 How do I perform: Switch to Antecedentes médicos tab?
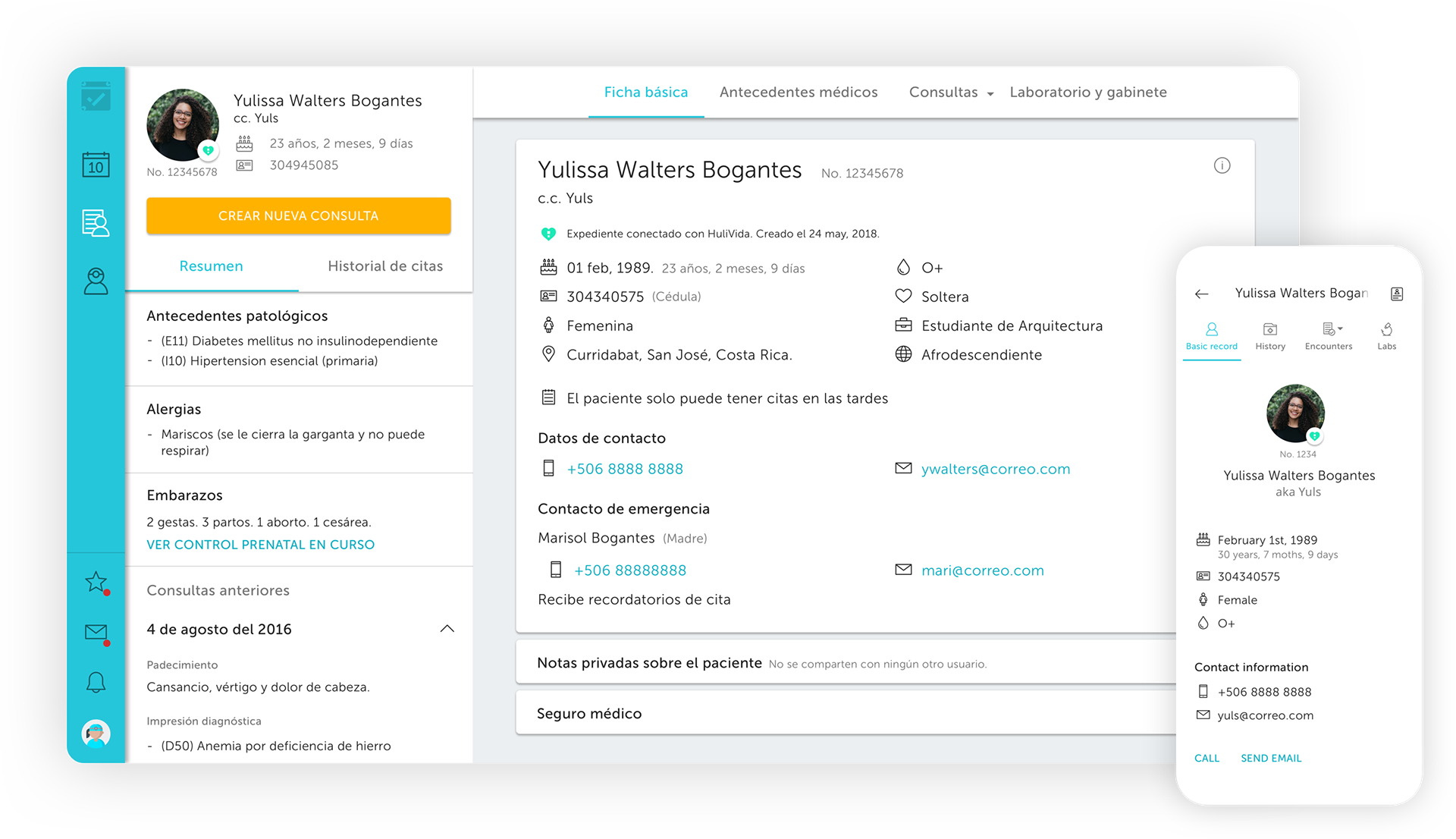pyautogui.click(x=799, y=93)
